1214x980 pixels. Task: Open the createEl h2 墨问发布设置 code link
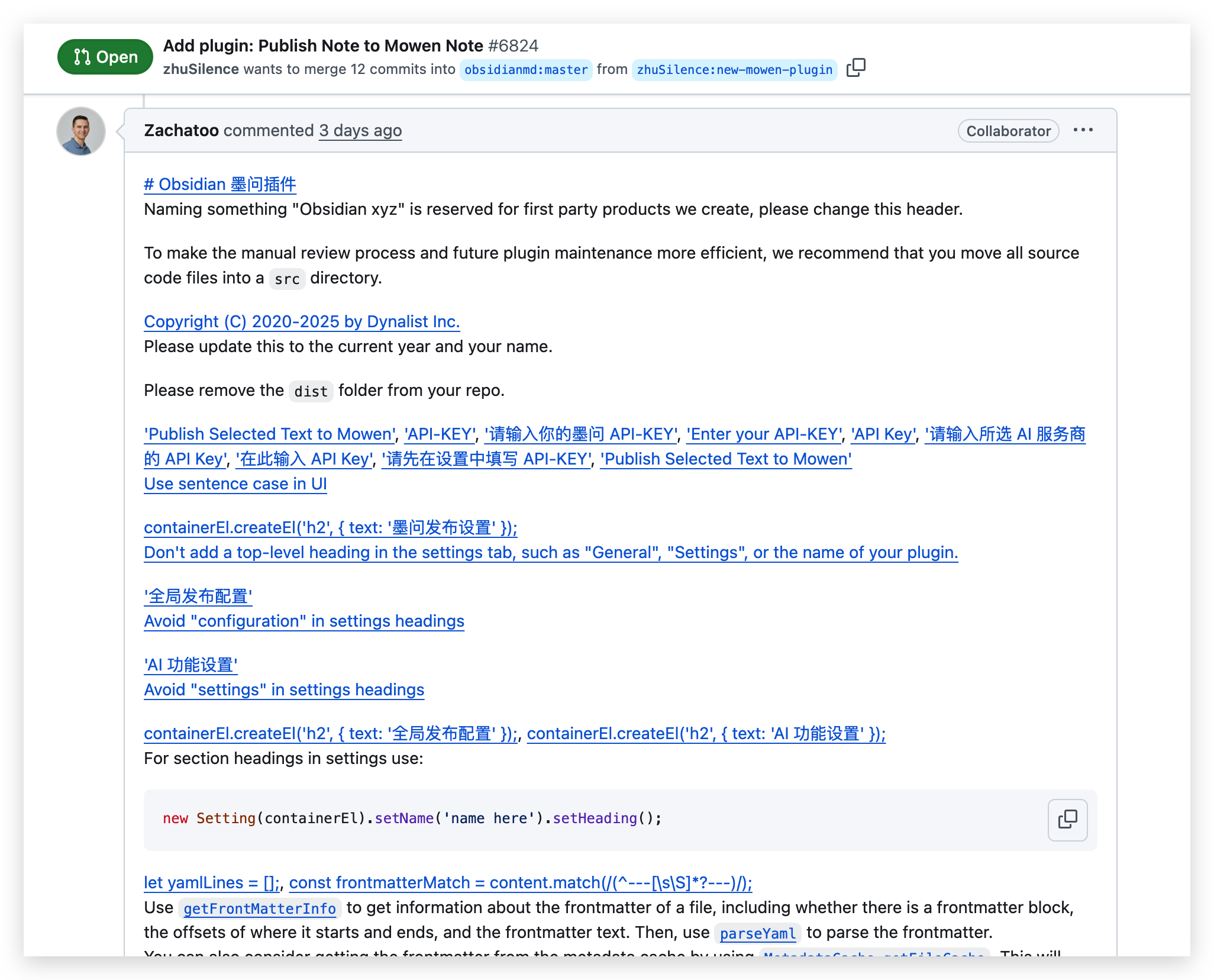pyautogui.click(x=331, y=528)
